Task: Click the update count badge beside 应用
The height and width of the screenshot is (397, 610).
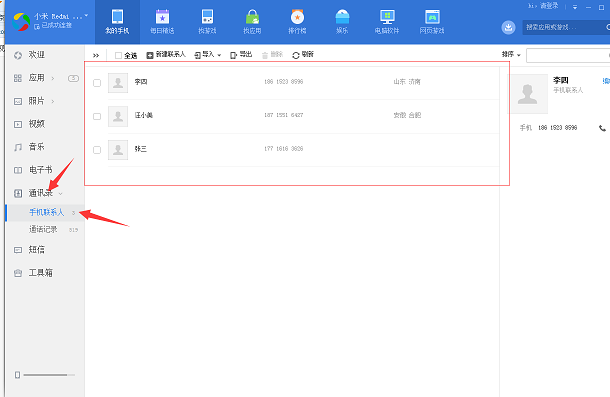Action: (x=73, y=78)
